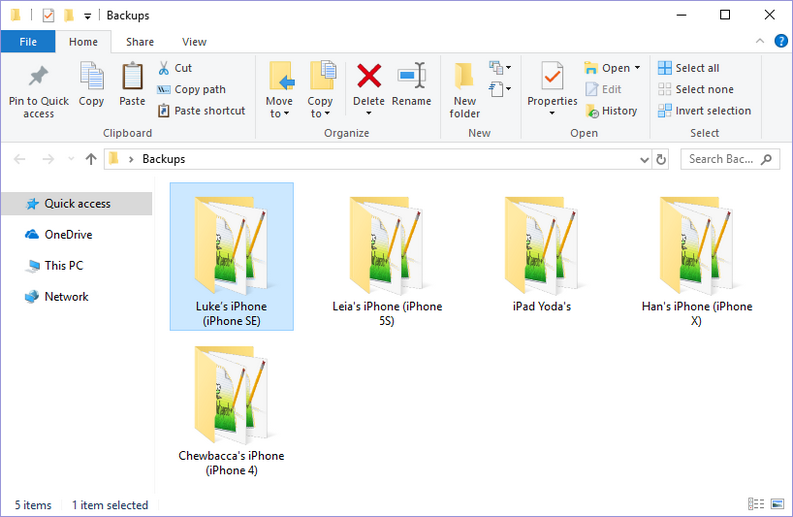Go up one folder level
This screenshot has width=793, height=517.
[x=91, y=159]
